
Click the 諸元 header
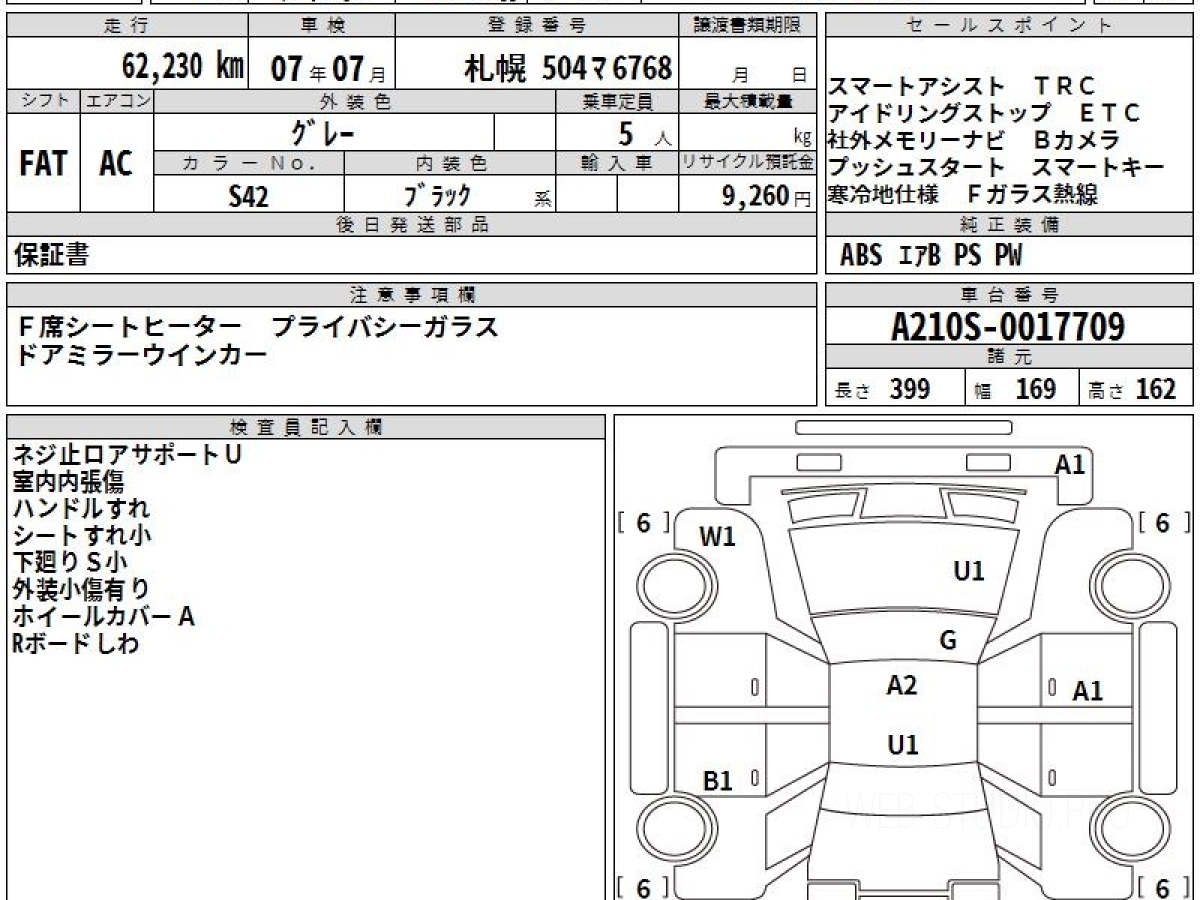(1010, 357)
